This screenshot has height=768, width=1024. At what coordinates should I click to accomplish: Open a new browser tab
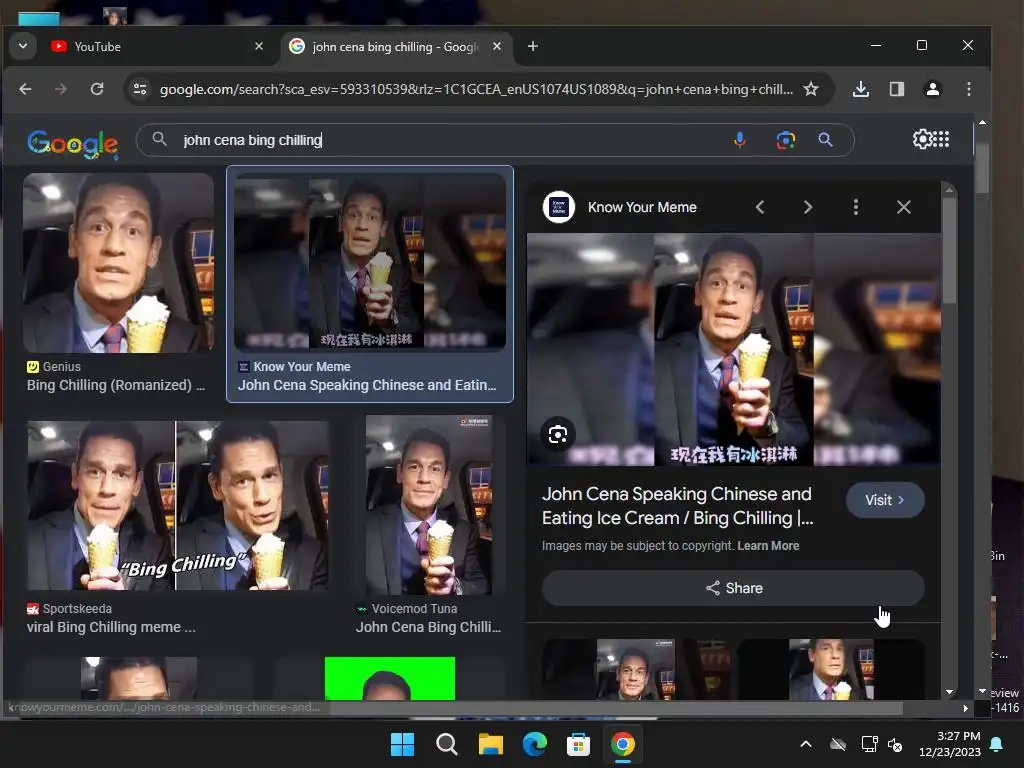[533, 46]
